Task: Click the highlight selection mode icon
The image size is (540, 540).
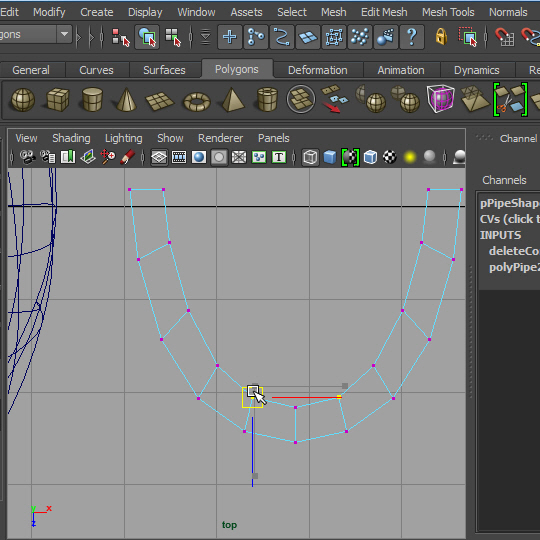Action: (x=468, y=37)
